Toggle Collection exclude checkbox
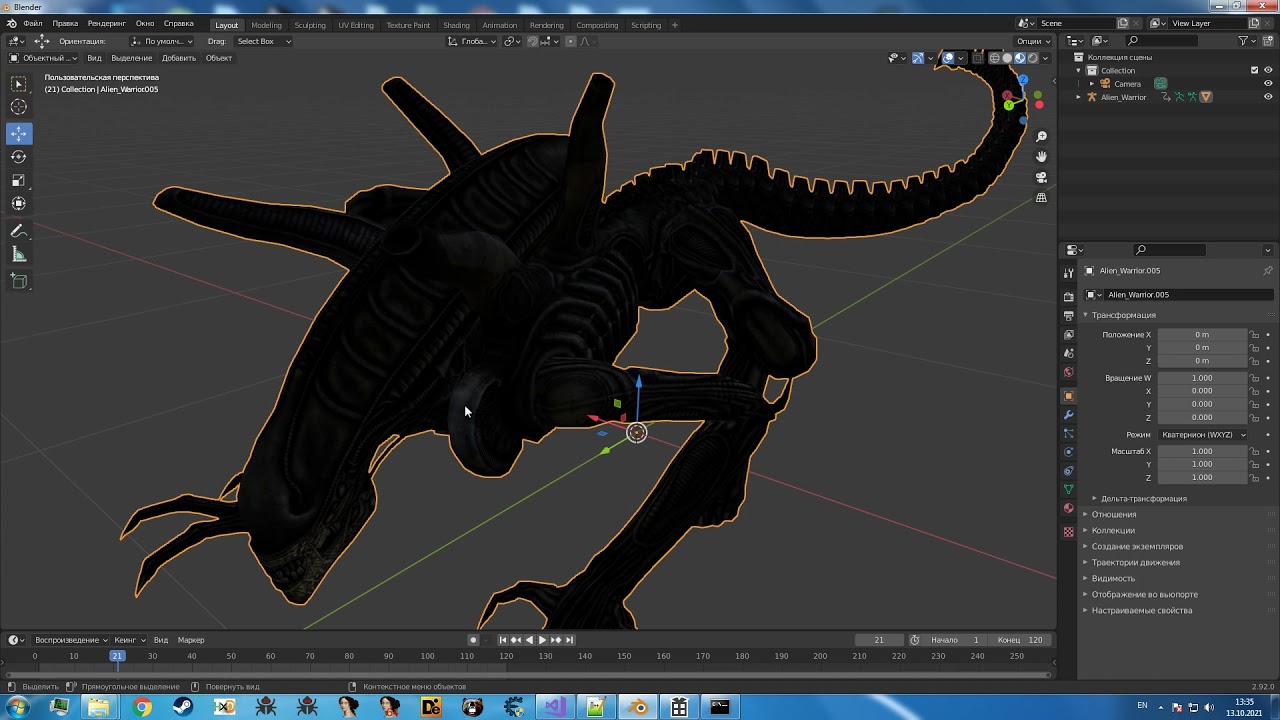Image resolution: width=1280 pixels, height=720 pixels. click(1254, 70)
